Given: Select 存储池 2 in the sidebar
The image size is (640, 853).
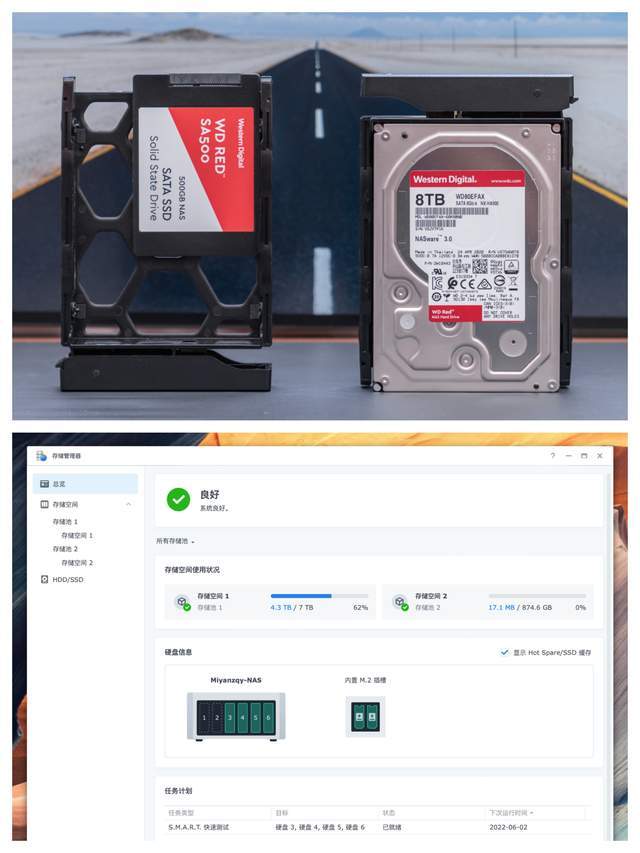Looking at the screenshot, I should pos(65,549).
